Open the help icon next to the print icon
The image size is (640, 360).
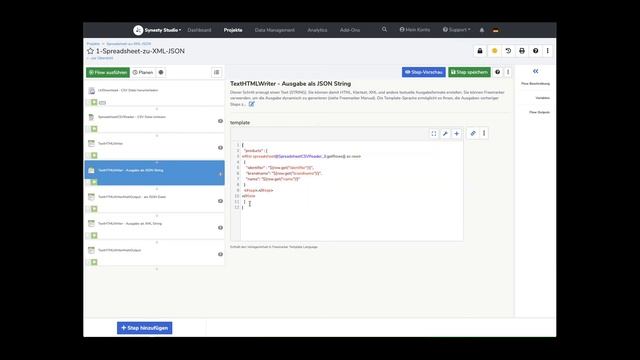pos(536,51)
